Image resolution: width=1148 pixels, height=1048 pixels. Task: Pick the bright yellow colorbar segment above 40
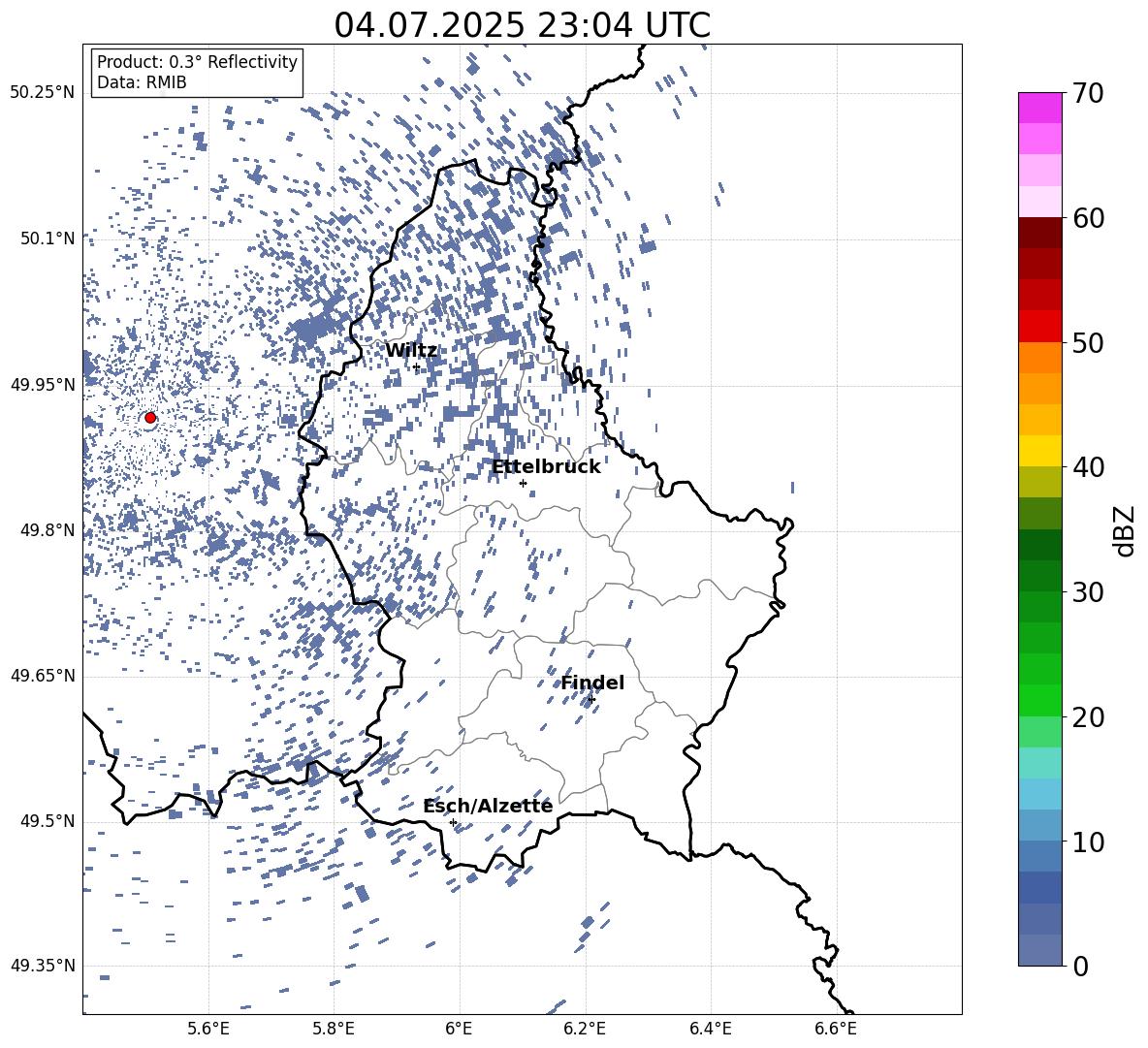(1040, 452)
